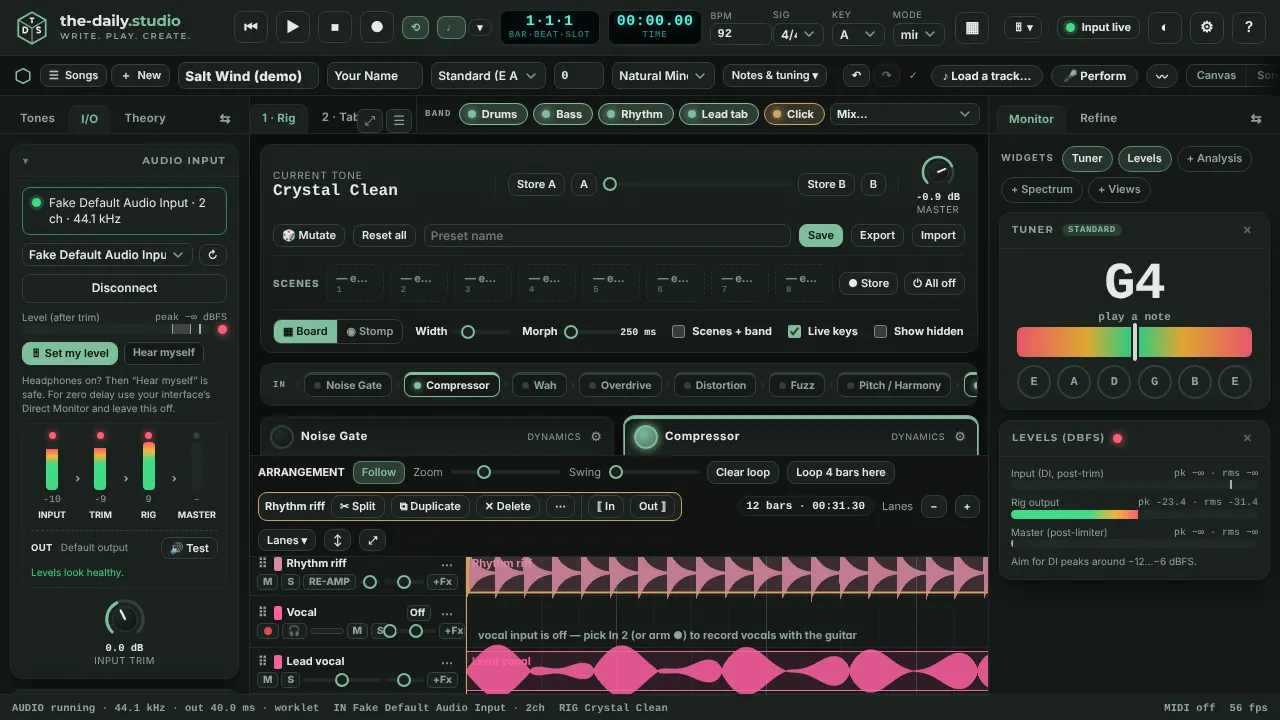This screenshot has width=1280, height=720.
Task: Uncheck the Live keys checkbox
Action: pyautogui.click(x=795, y=331)
